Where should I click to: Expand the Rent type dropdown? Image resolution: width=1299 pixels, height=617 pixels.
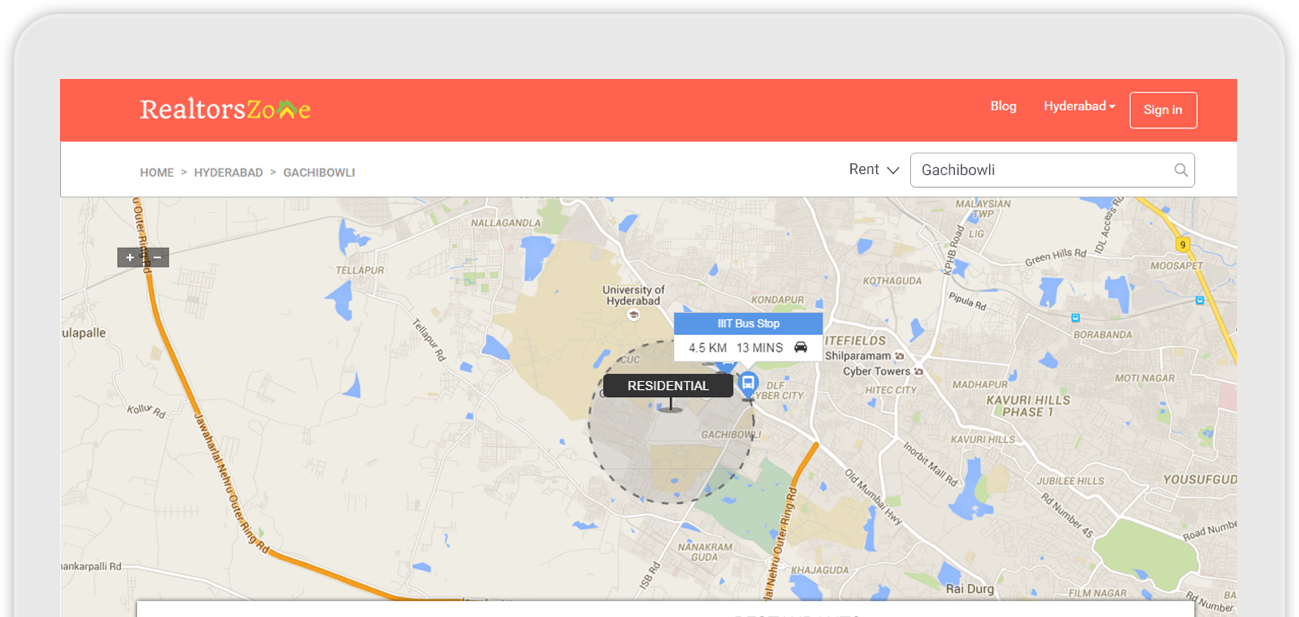(874, 170)
